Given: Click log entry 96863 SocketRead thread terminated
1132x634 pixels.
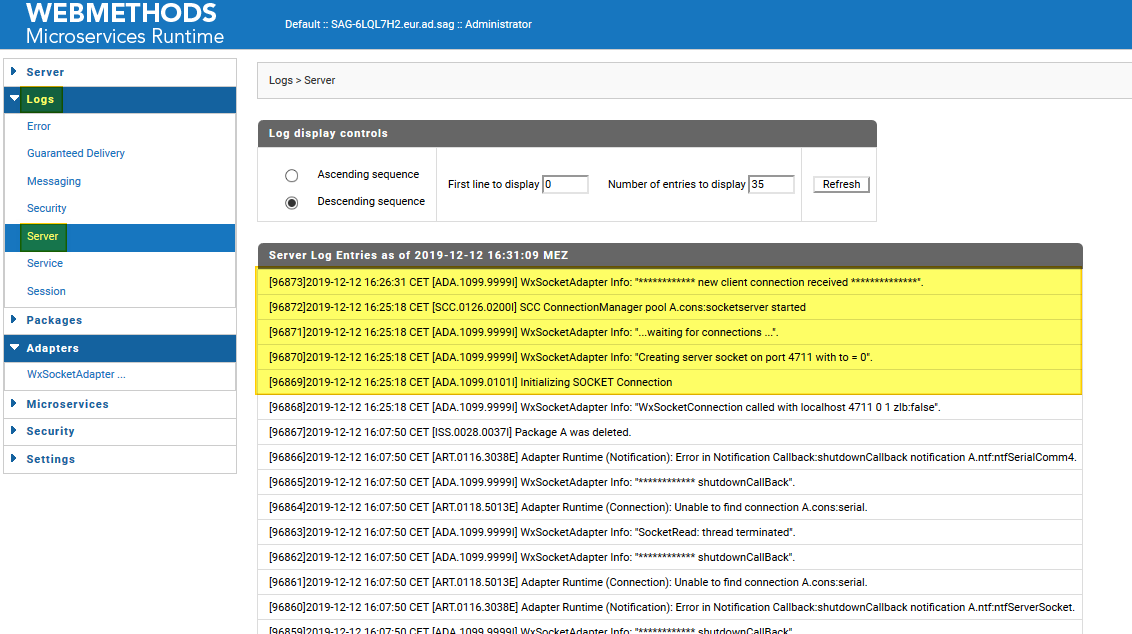Looking at the screenshot, I should 669,532.
